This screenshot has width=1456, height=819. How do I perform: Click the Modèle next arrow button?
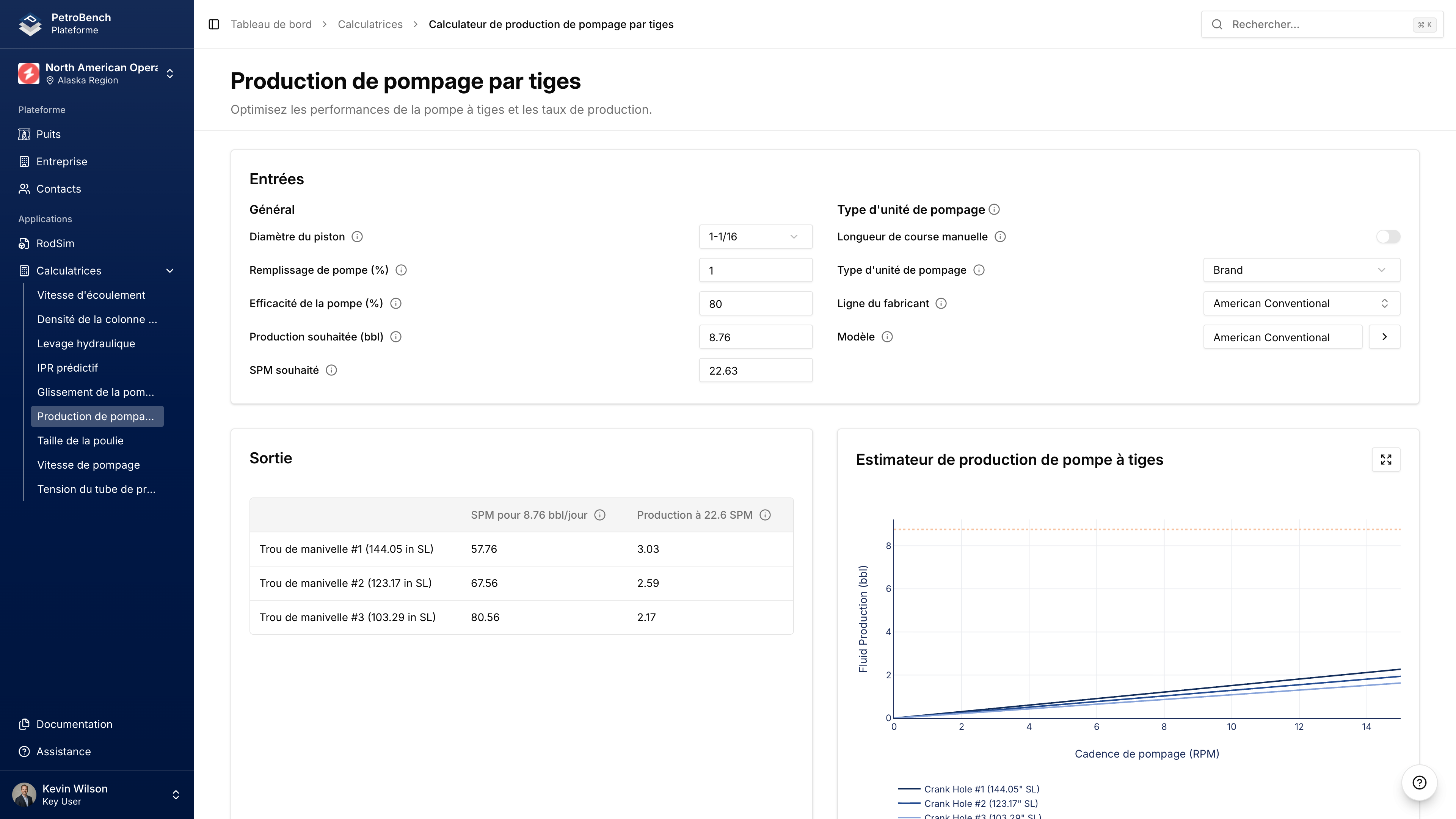[1385, 336]
